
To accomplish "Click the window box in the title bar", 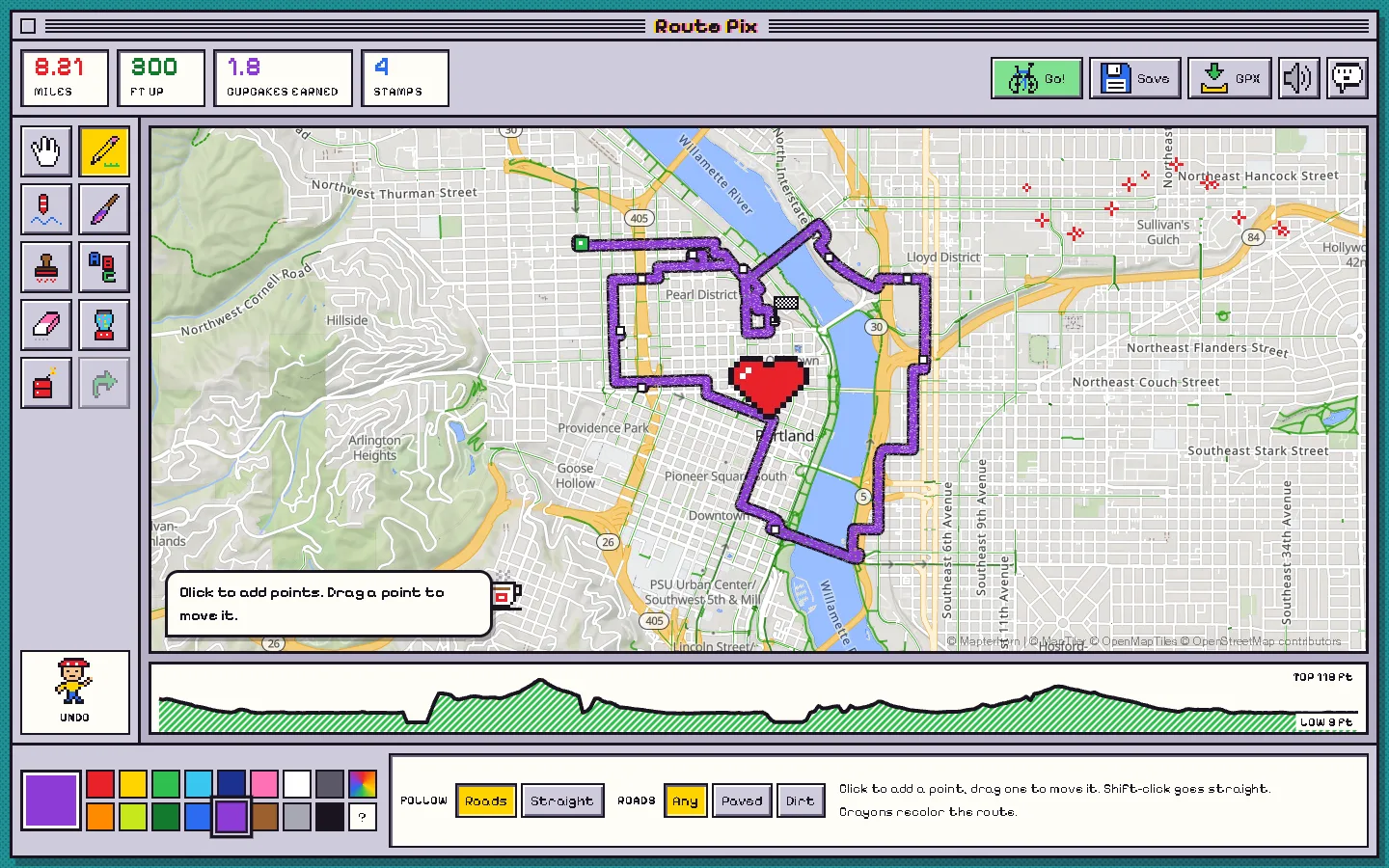I will click(x=28, y=26).
